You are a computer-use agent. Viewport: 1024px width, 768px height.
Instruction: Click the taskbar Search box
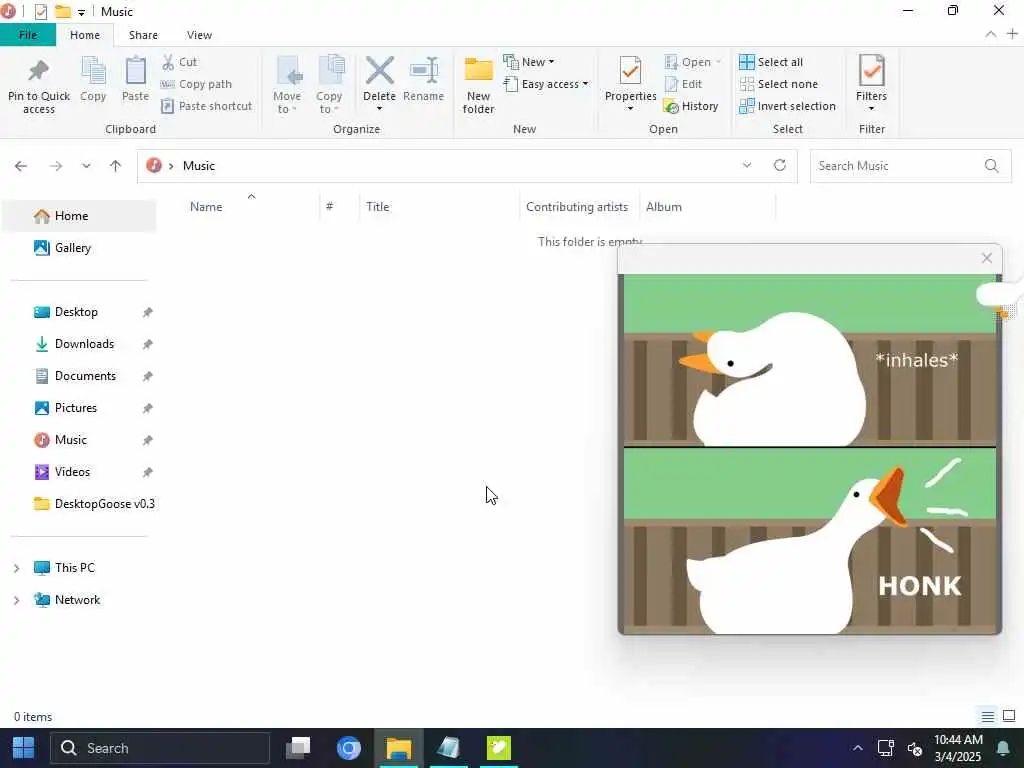point(160,748)
